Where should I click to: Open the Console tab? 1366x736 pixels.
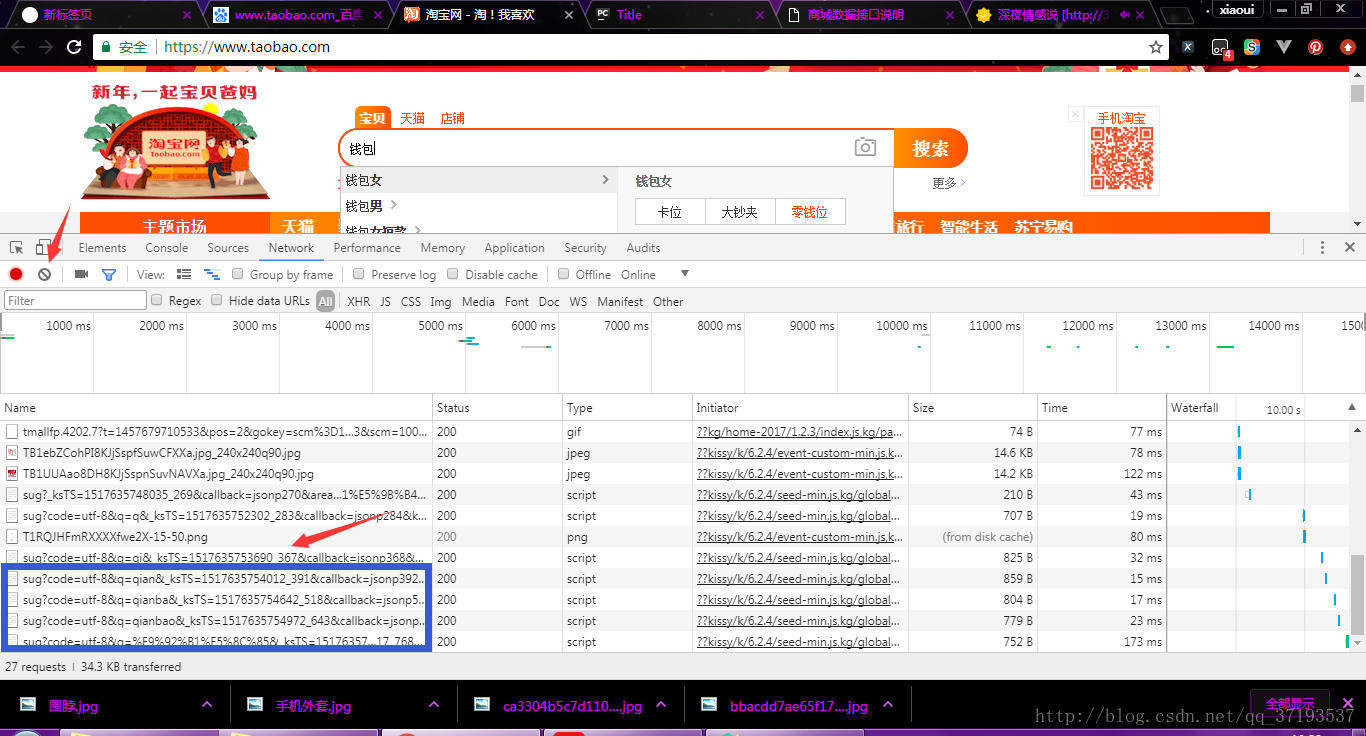tap(167, 248)
